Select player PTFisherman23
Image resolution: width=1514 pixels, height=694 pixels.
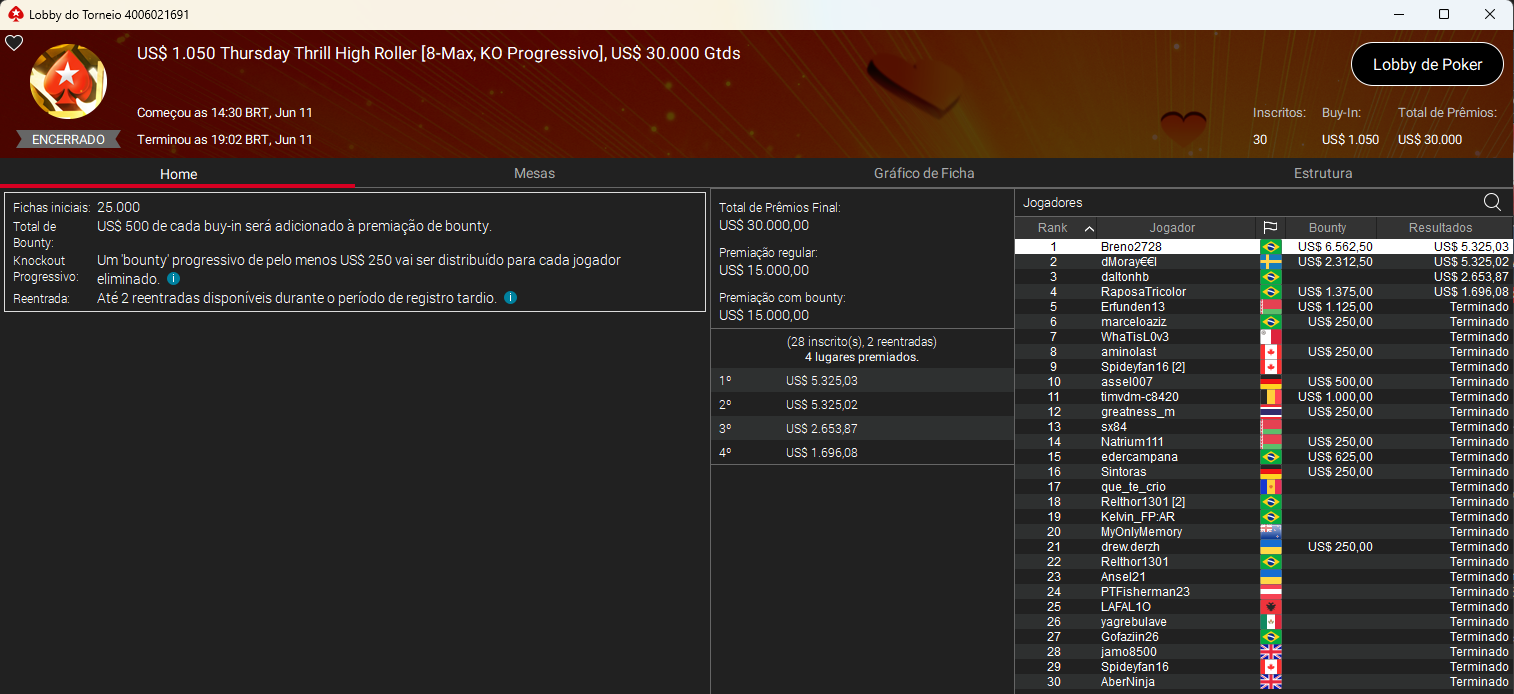[1263, 591]
